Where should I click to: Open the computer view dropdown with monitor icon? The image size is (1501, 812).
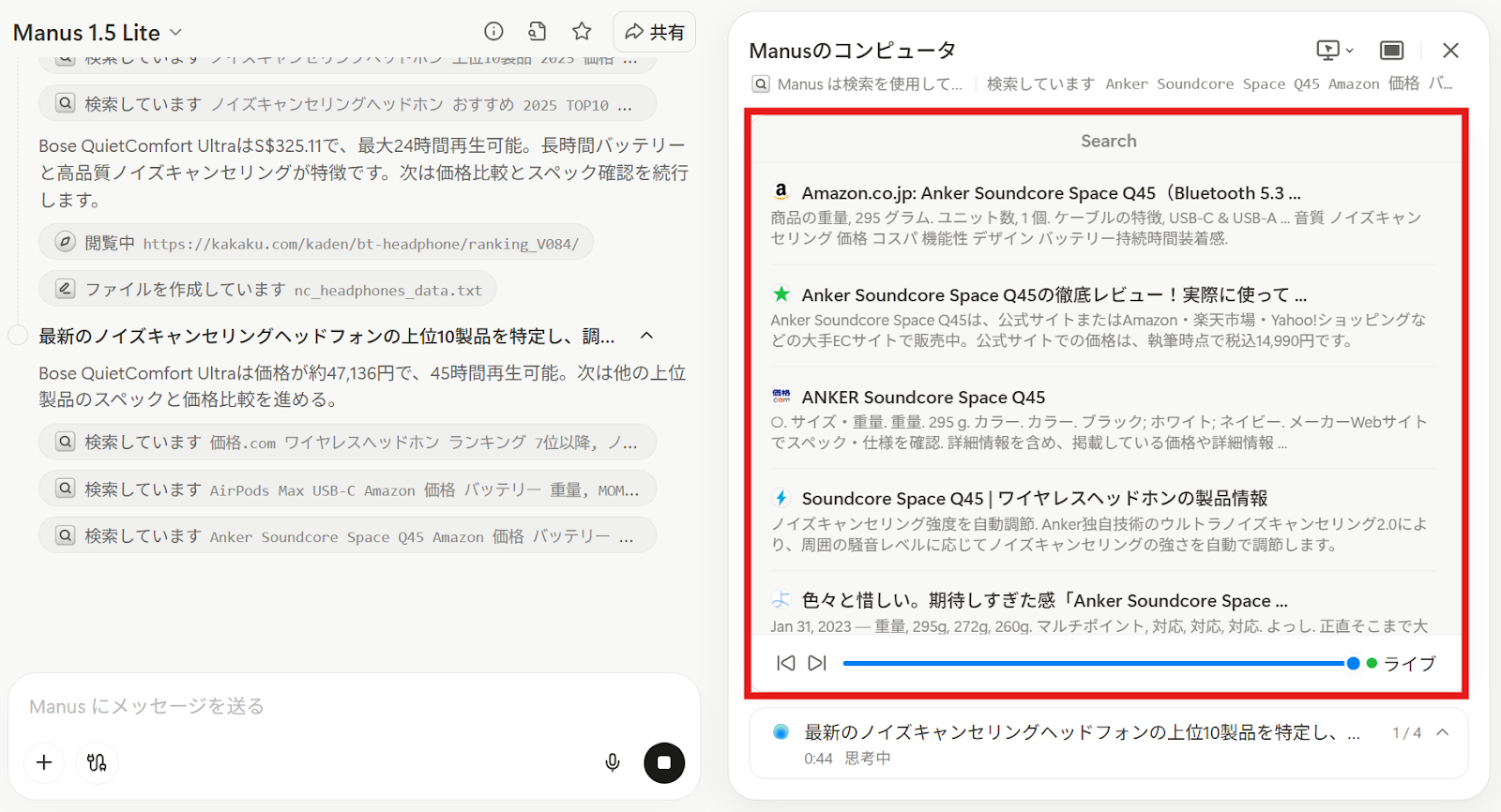tap(1335, 50)
